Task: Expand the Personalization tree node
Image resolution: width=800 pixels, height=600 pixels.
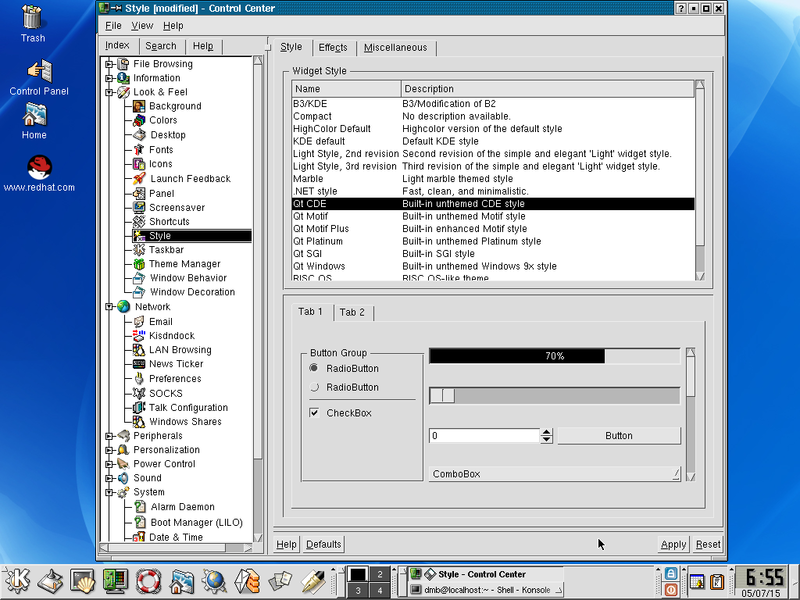Action: click(x=109, y=450)
